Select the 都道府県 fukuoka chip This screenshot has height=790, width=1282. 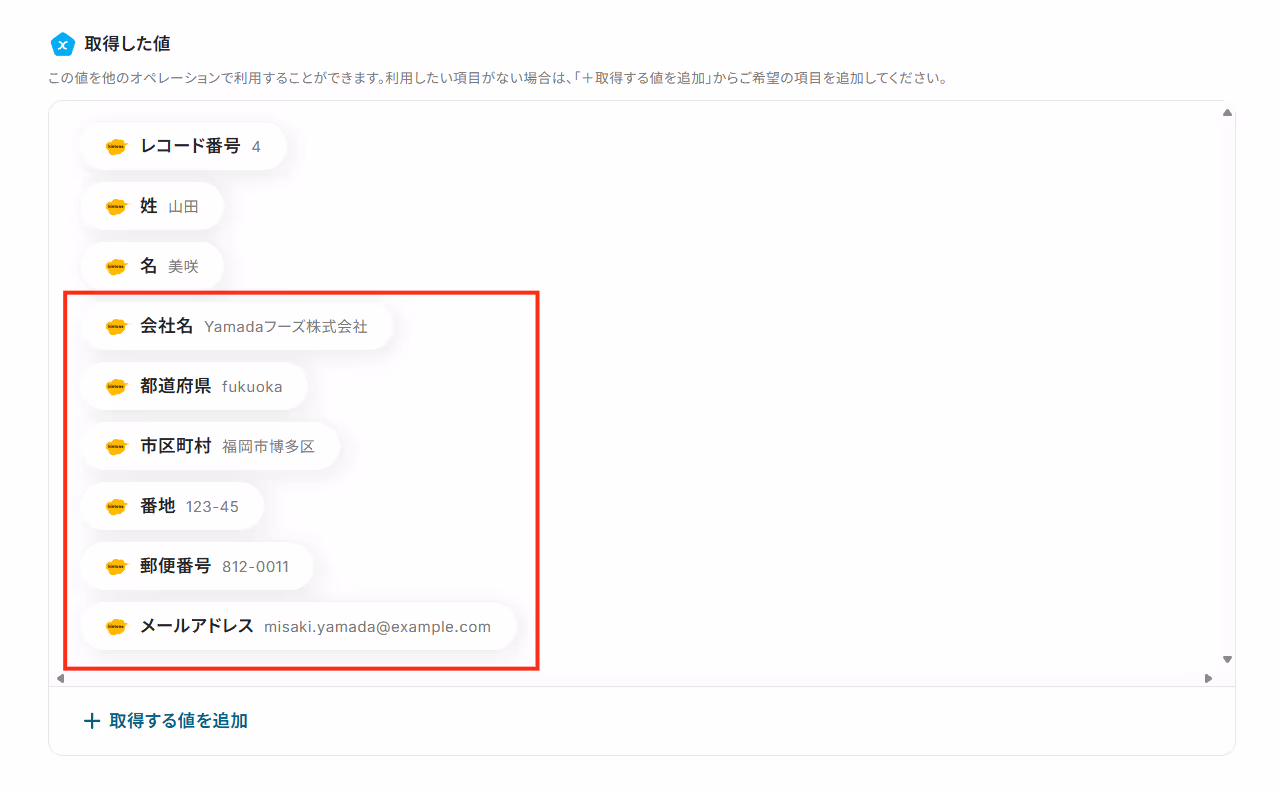194,387
